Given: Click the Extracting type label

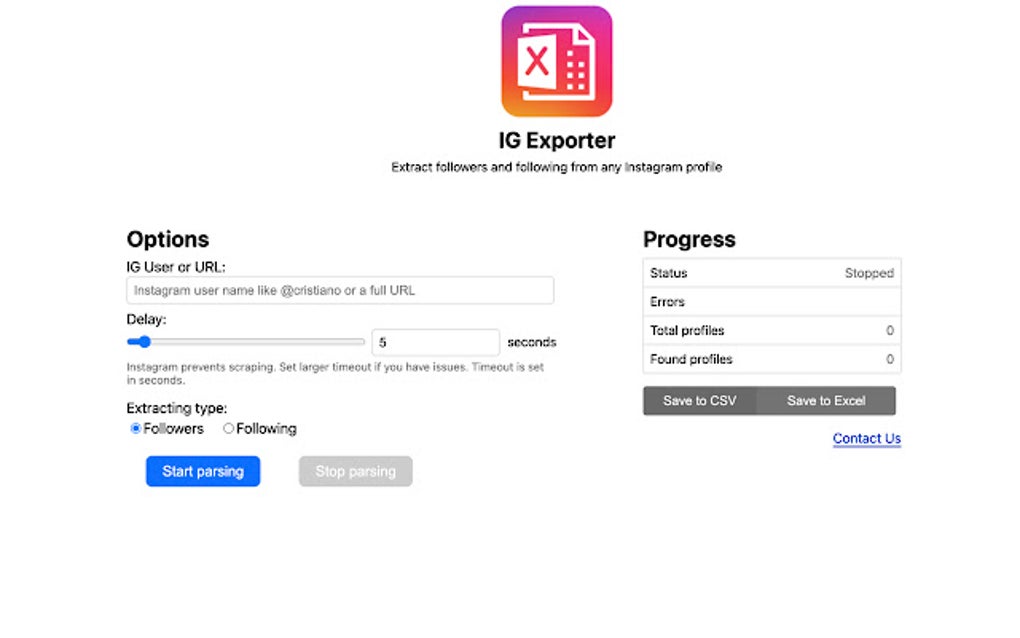Looking at the screenshot, I should tap(176, 408).
